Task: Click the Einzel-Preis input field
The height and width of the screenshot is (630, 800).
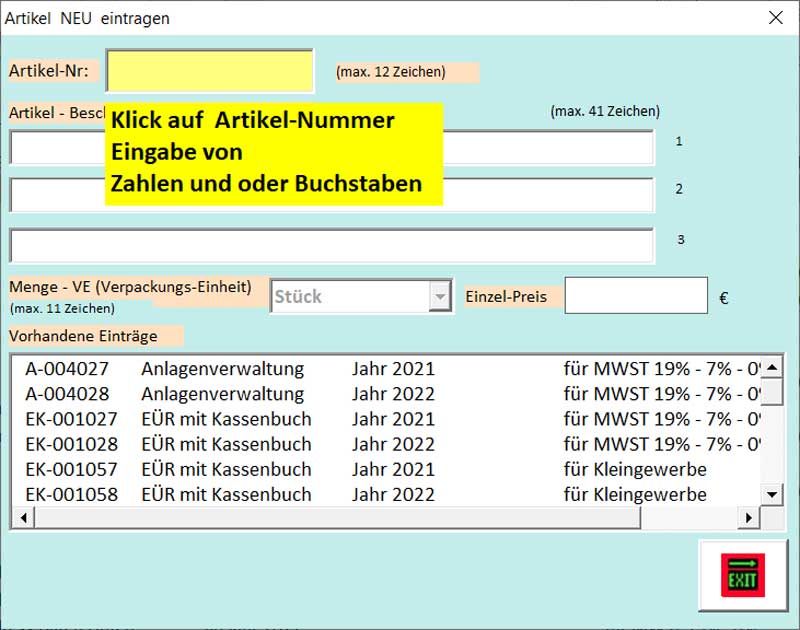Action: click(635, 294)
